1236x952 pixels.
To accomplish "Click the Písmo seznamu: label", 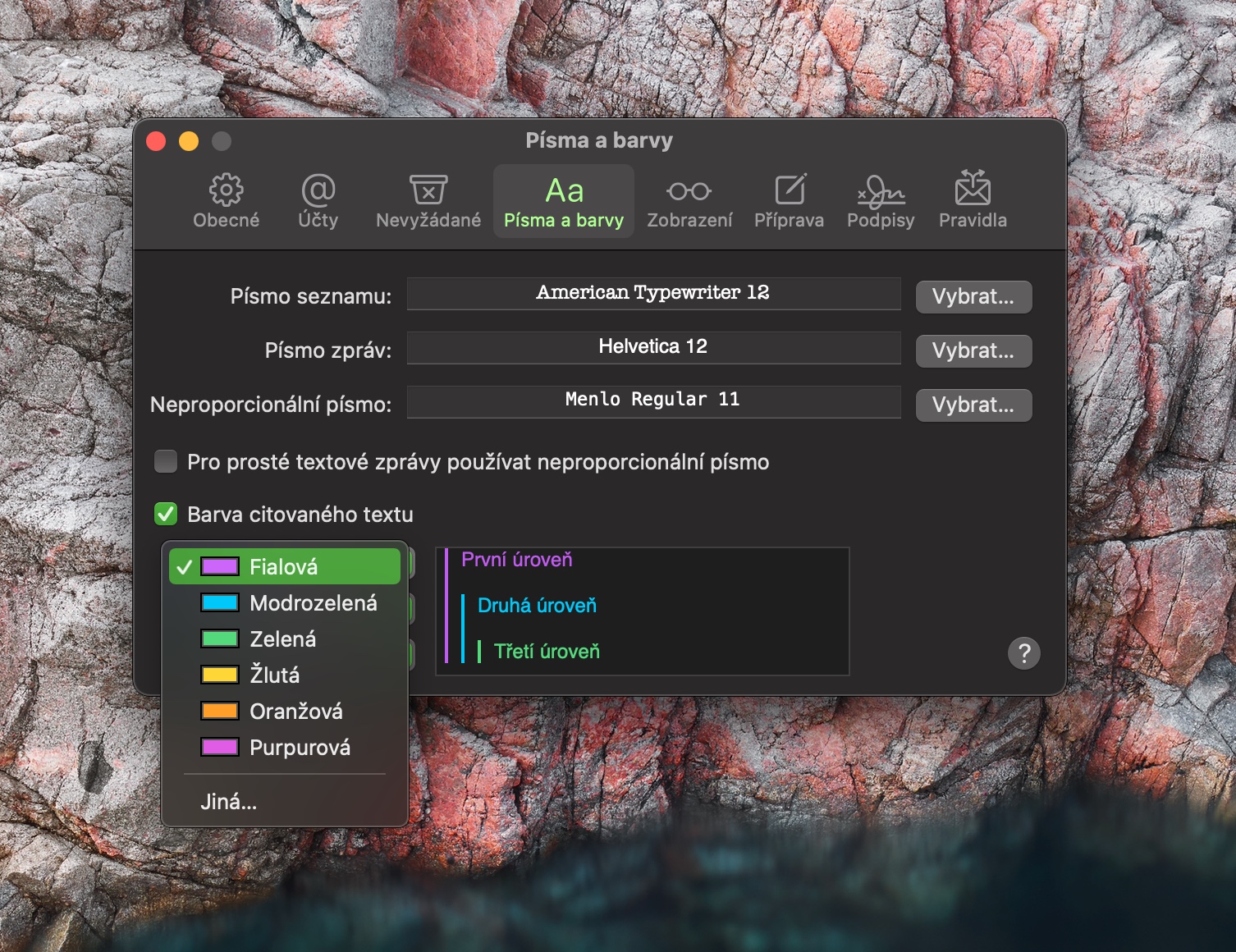I will click(x=311, y=296).
